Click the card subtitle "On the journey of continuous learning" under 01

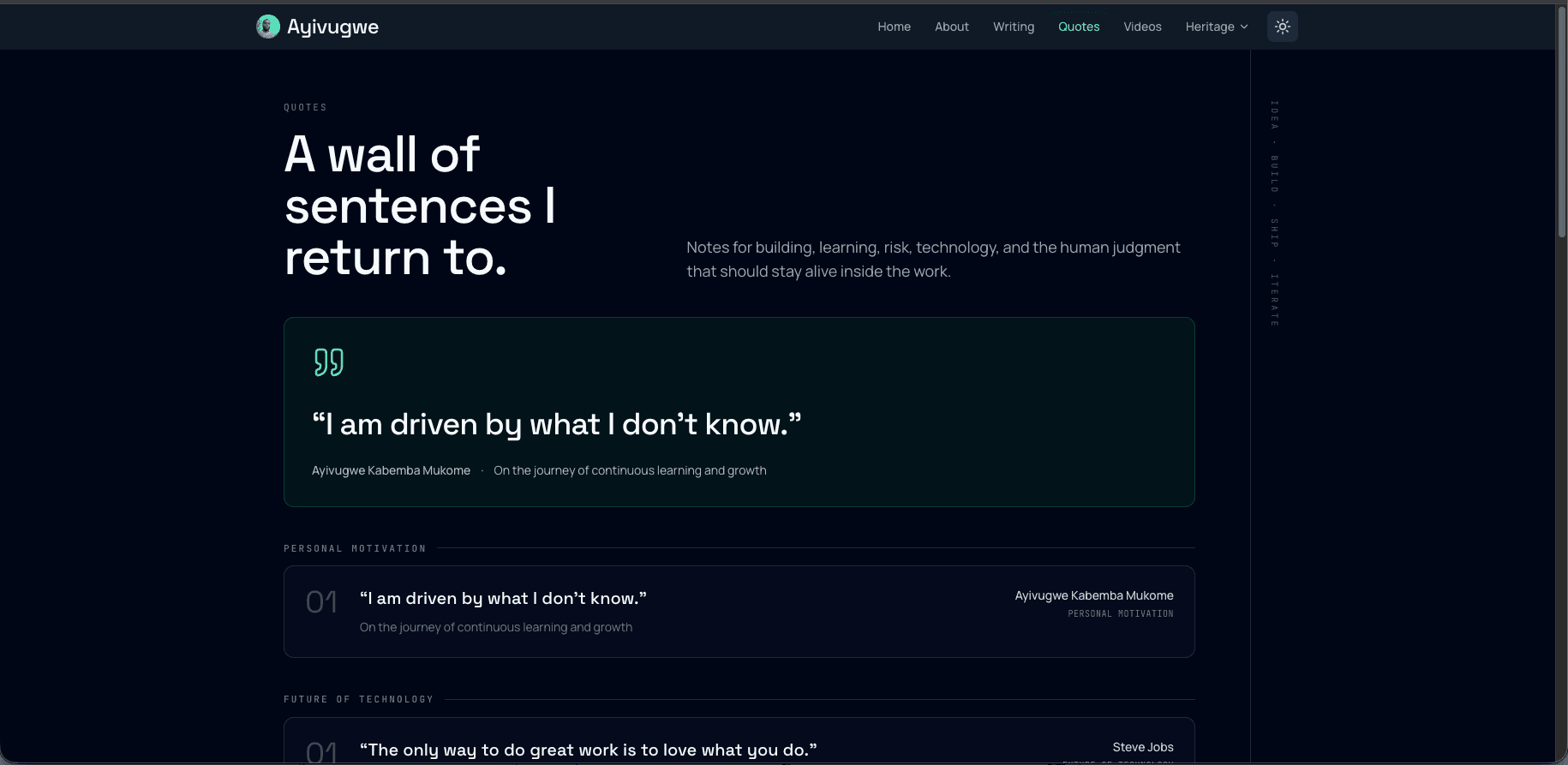coord(496,627)
